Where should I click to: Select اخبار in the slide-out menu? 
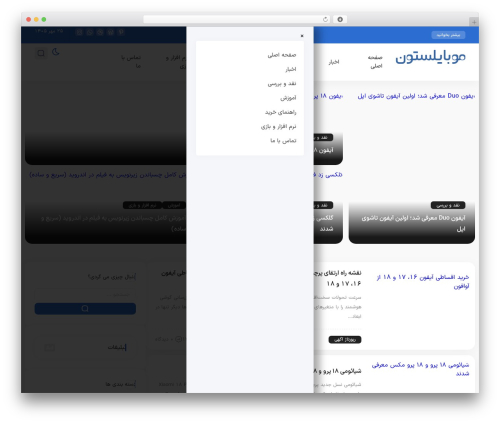tap(290, 69)
